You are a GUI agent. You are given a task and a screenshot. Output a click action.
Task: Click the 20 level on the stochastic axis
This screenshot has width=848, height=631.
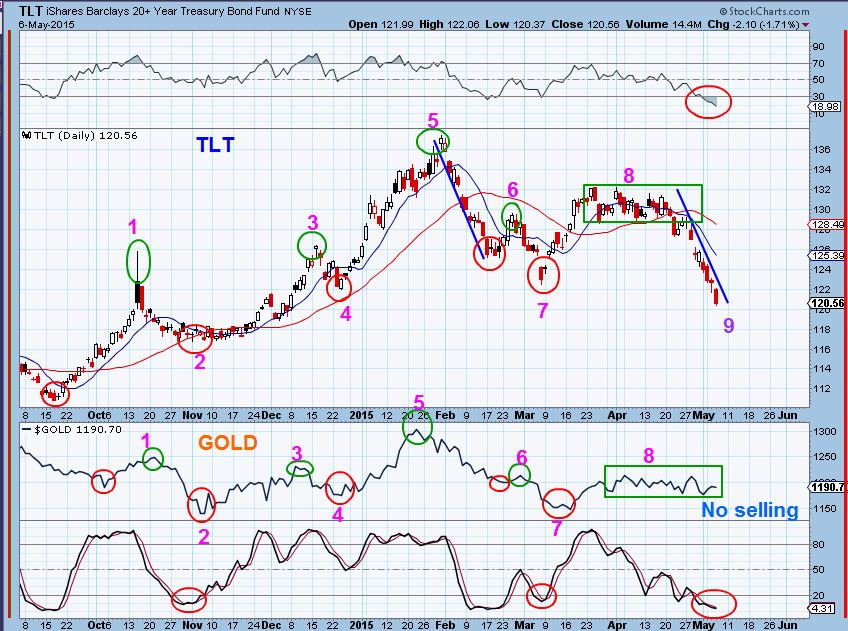click(819, 595)
